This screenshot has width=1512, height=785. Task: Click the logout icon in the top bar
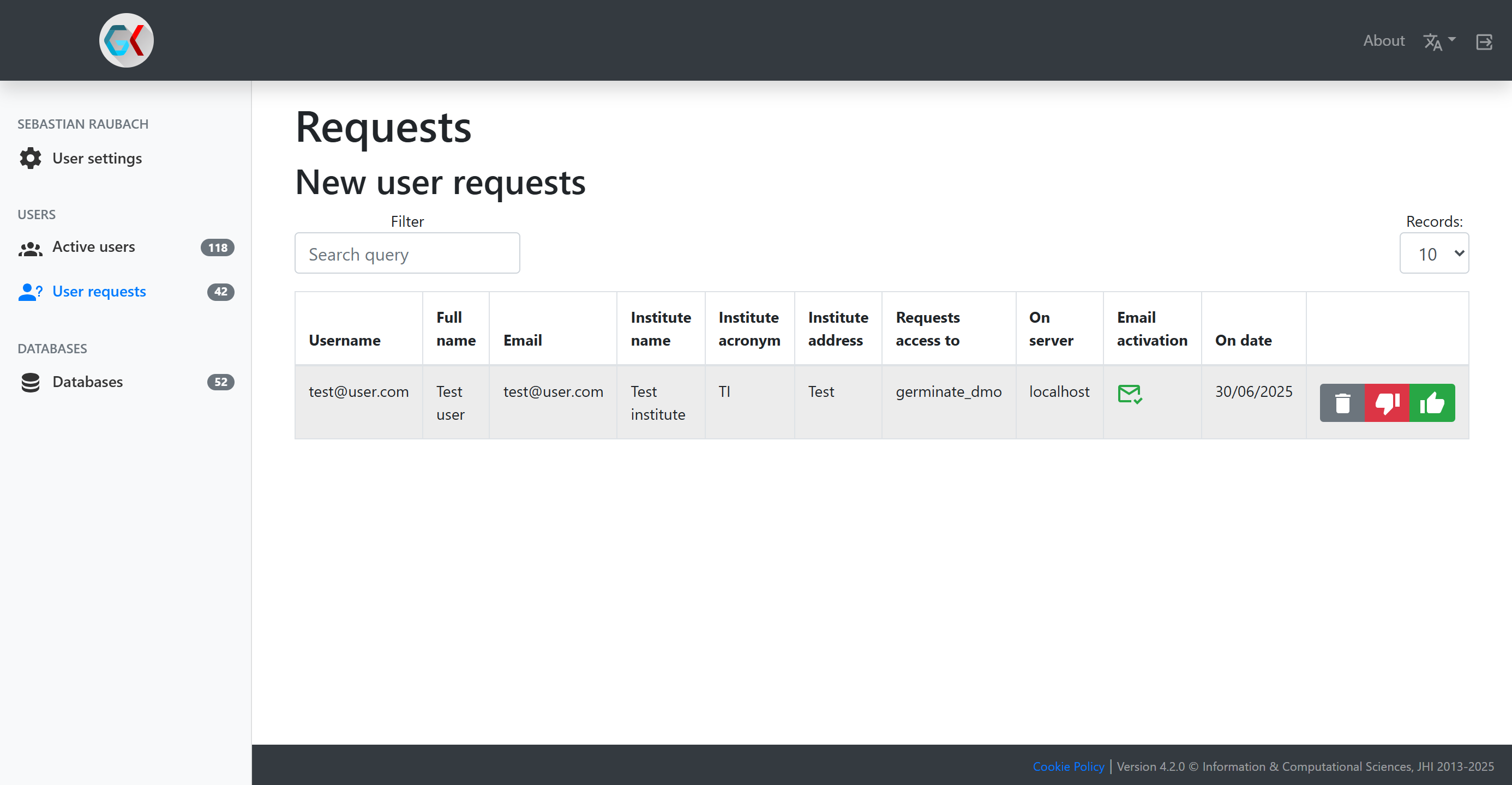pos(1484,41)
